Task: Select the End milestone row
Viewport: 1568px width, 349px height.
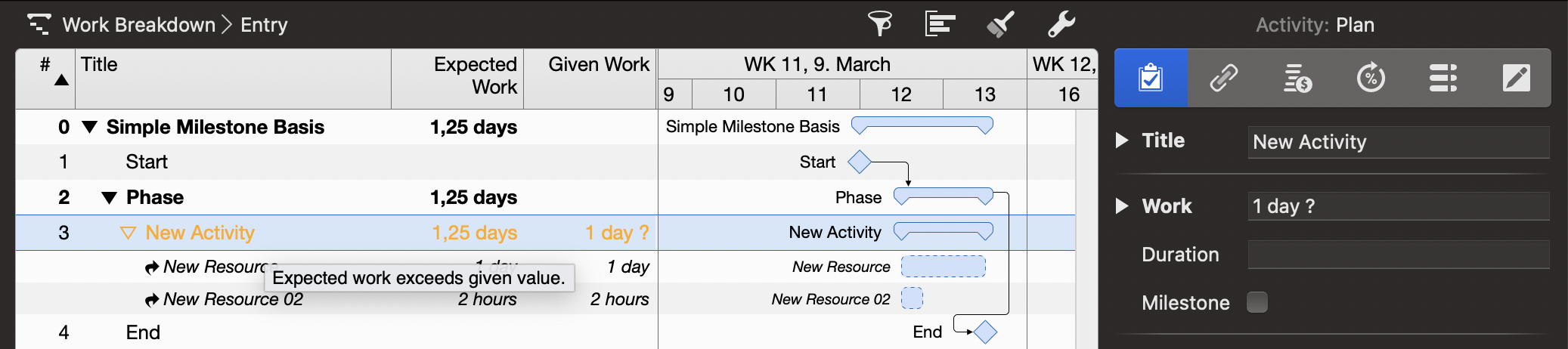Action: click(x=336, y=332)
